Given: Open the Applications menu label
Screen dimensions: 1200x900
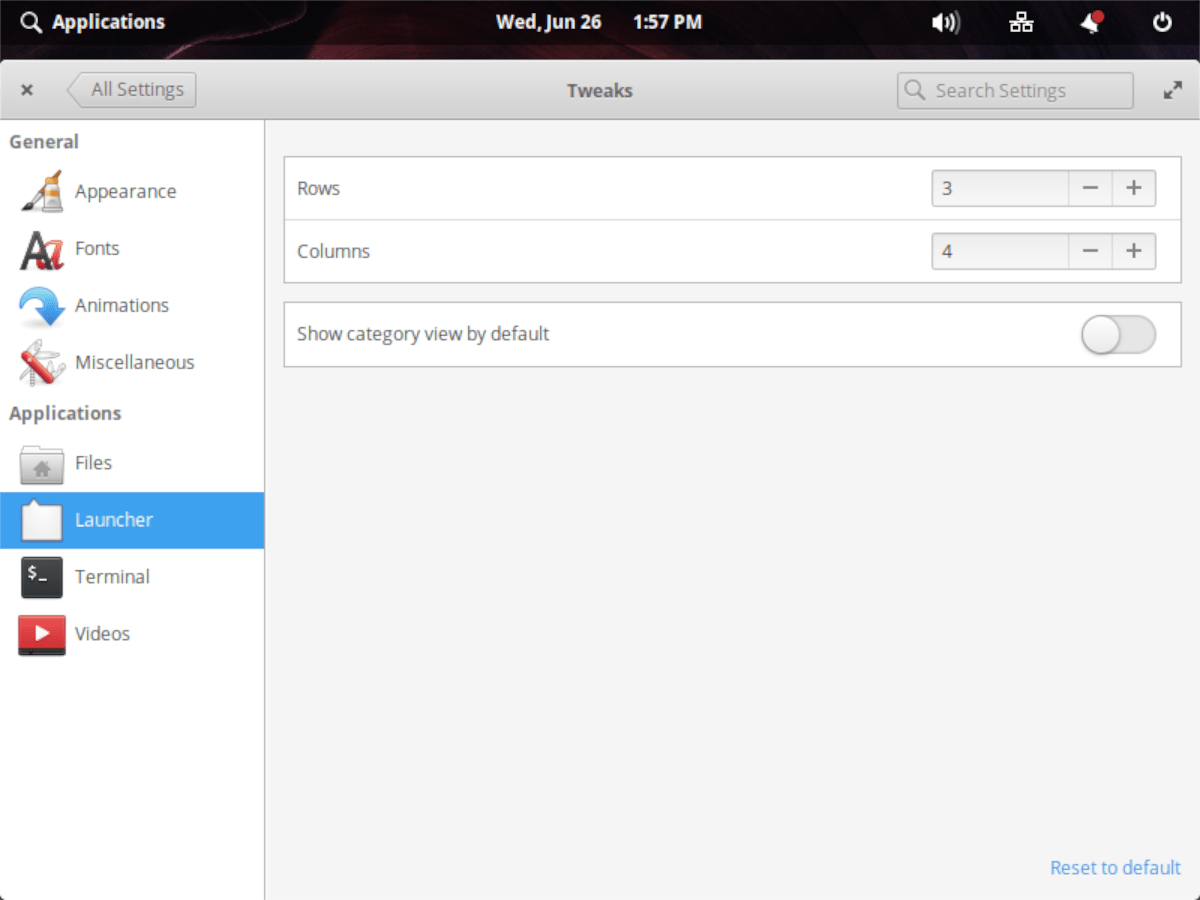Looking at the screenshot, I should 108,22.
